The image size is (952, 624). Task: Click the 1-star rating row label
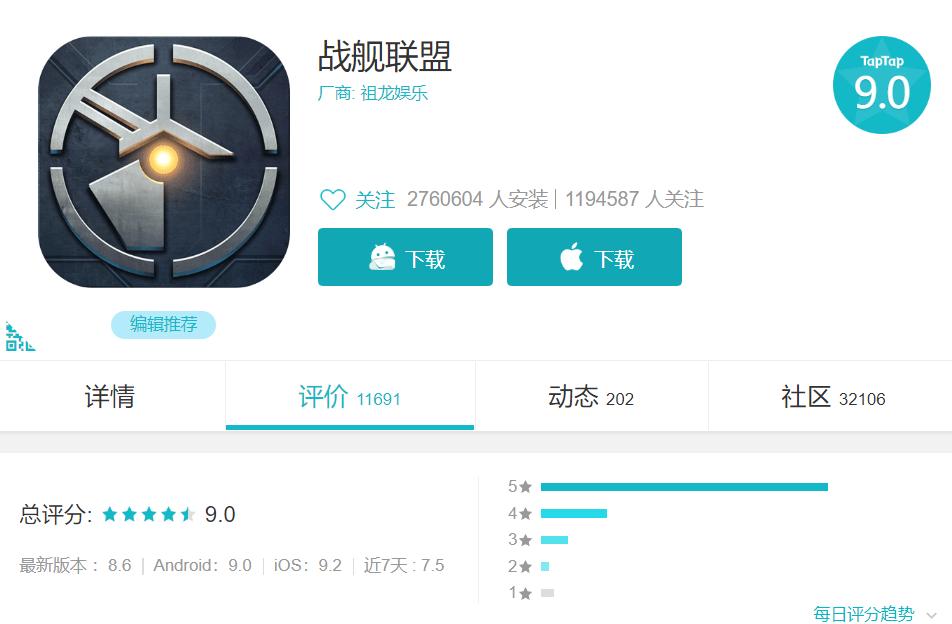click(x=520, y=592)
